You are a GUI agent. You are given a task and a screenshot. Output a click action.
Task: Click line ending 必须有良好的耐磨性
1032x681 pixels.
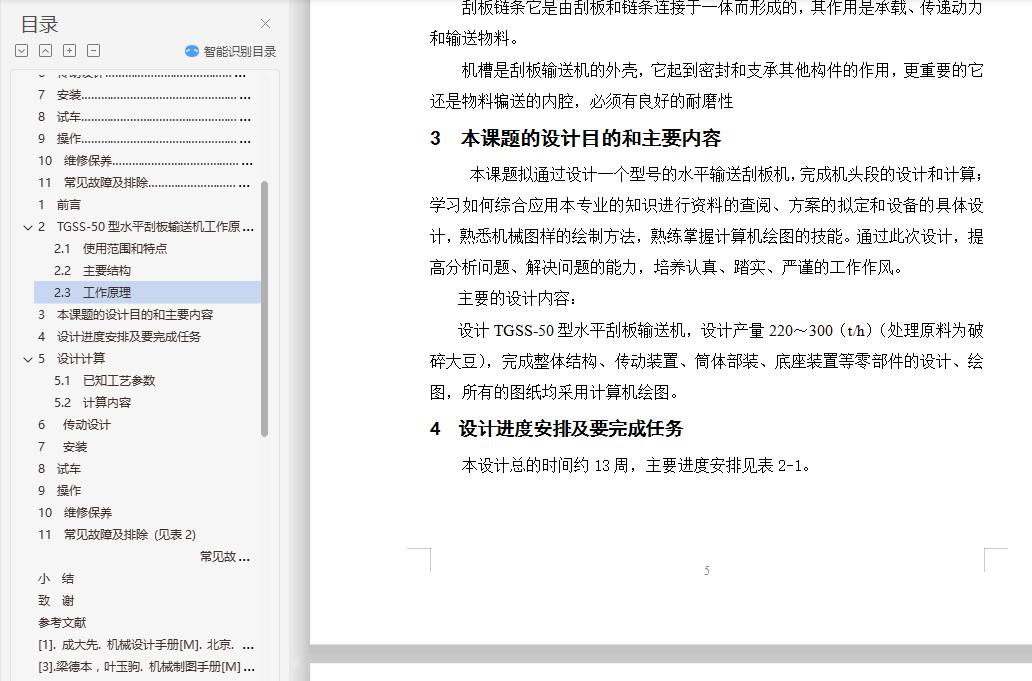pos(582,101)
